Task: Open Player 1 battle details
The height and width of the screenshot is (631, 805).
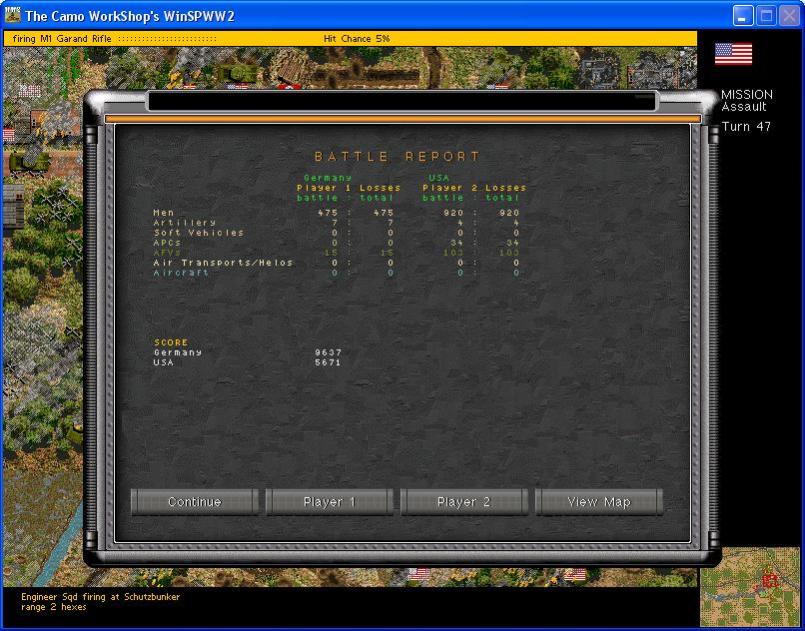Action: [329, 502]
